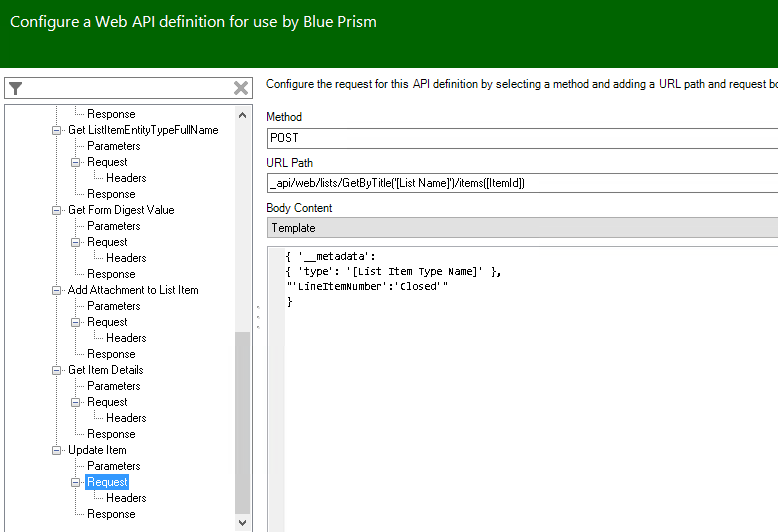Select Parameters under Get Form Digest Value
Image resolution: width=778 pixels, height=532 pixels.
click(x=113, y=226)
